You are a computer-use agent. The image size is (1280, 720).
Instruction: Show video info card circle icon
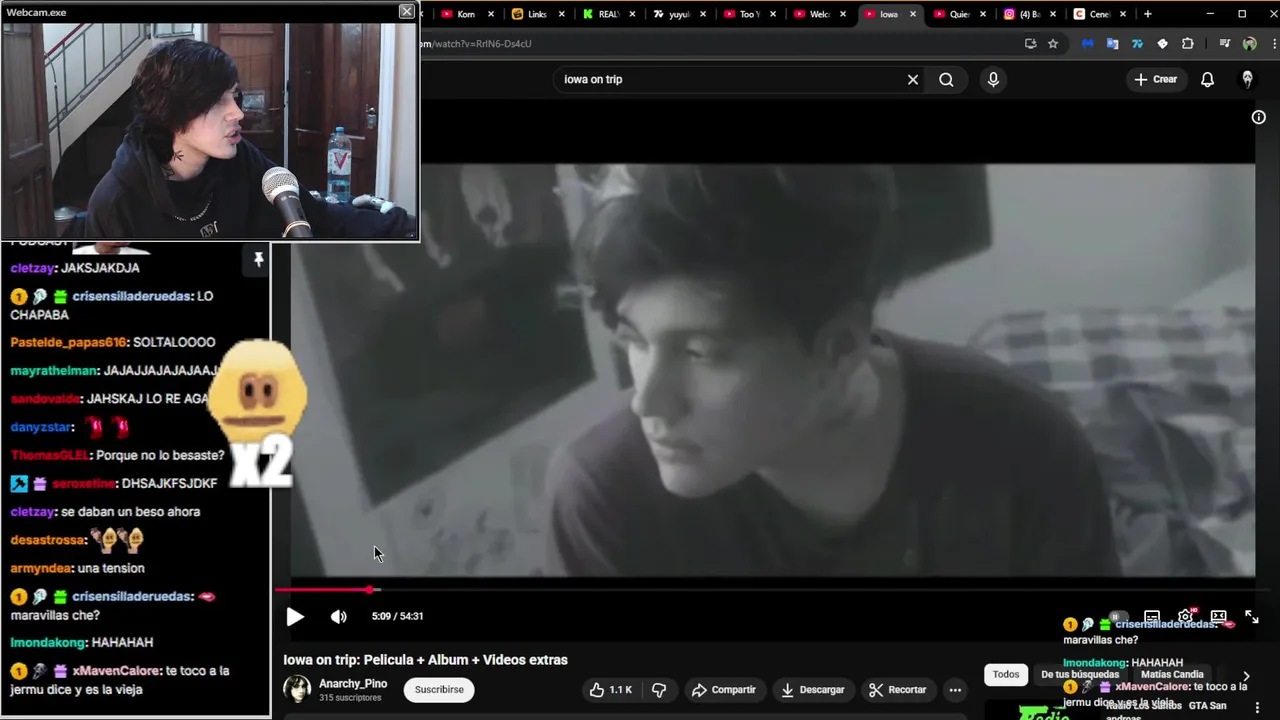pos(1259,117)
